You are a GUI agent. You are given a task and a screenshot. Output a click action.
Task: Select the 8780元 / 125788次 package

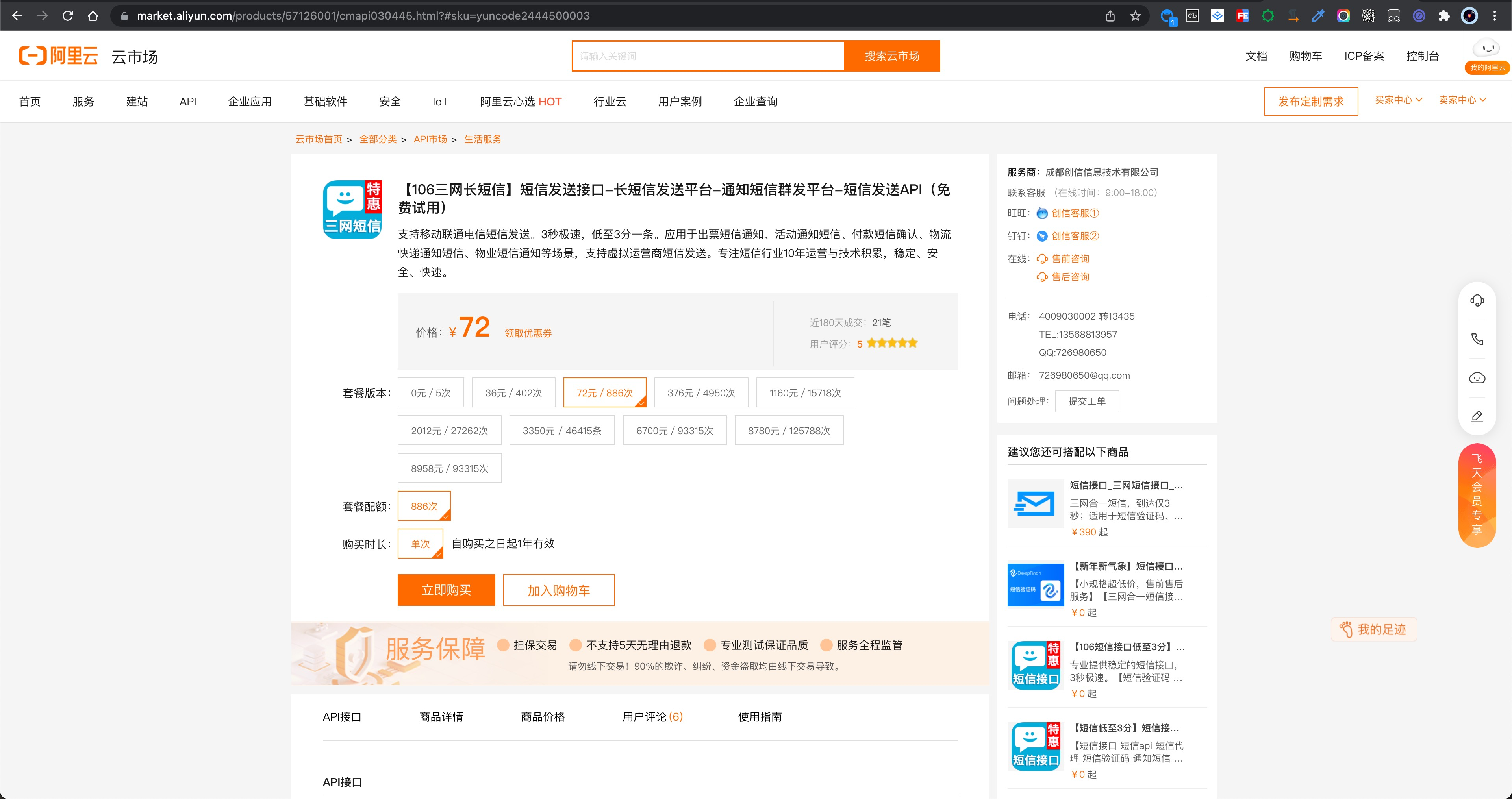(789, 431)
